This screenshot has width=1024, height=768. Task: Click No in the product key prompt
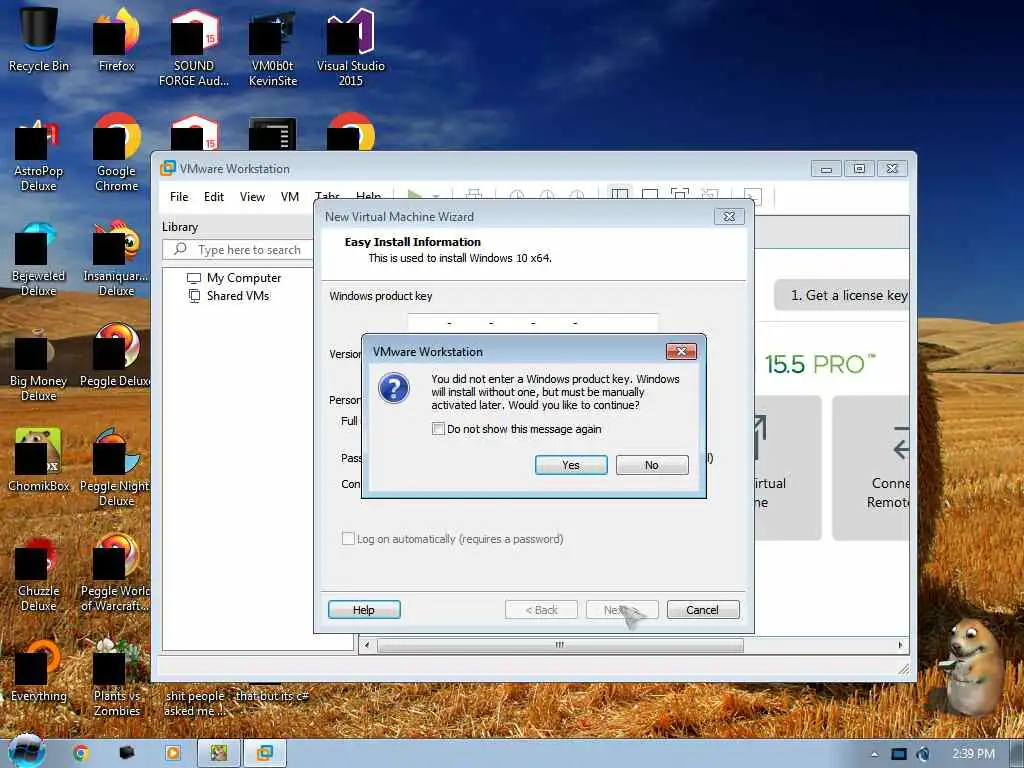pyautogui.click(x=652, y=465)
